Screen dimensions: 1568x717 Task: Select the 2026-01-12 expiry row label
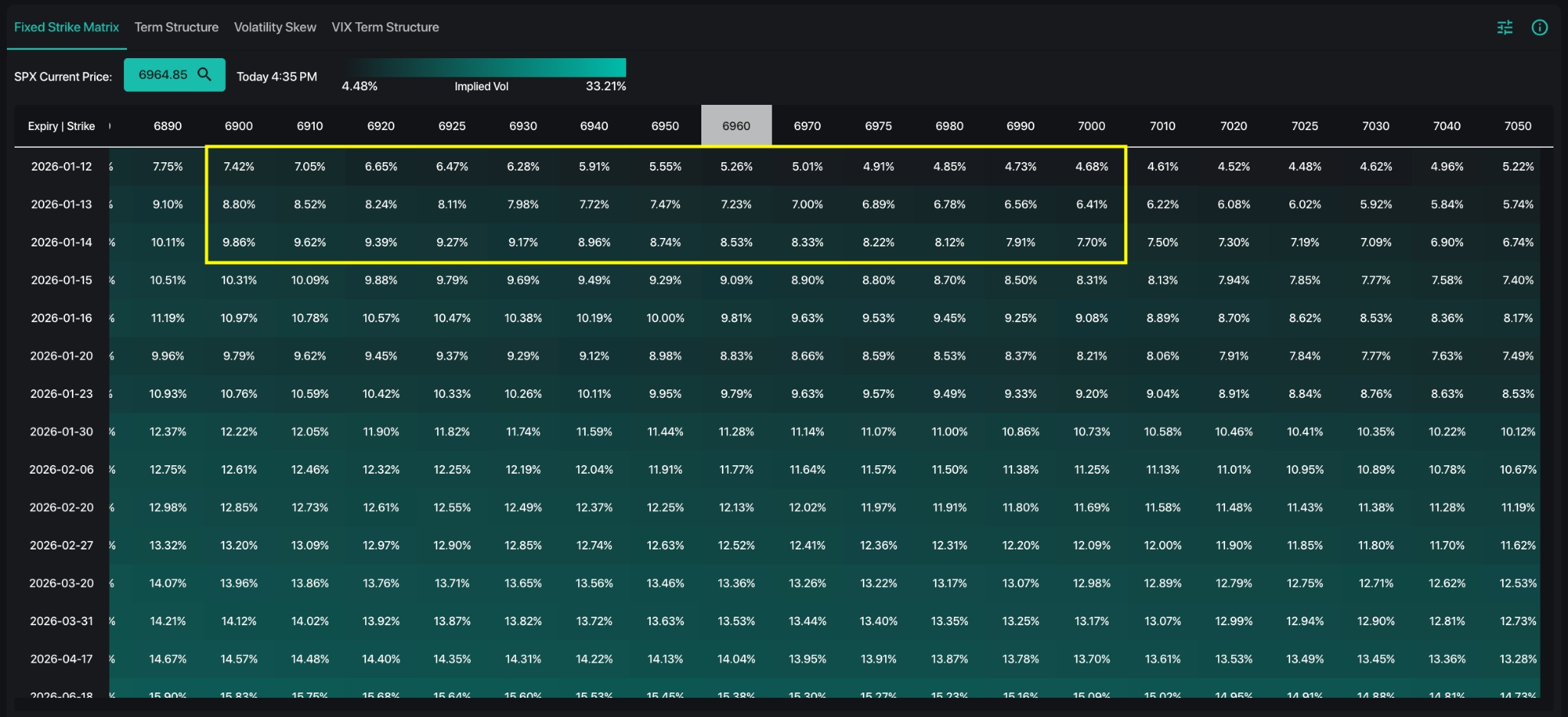[x=61, y=166]
